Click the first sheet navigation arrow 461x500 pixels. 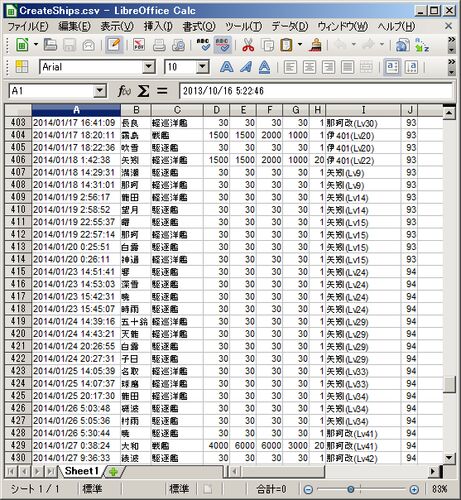(x=10, y=471)
